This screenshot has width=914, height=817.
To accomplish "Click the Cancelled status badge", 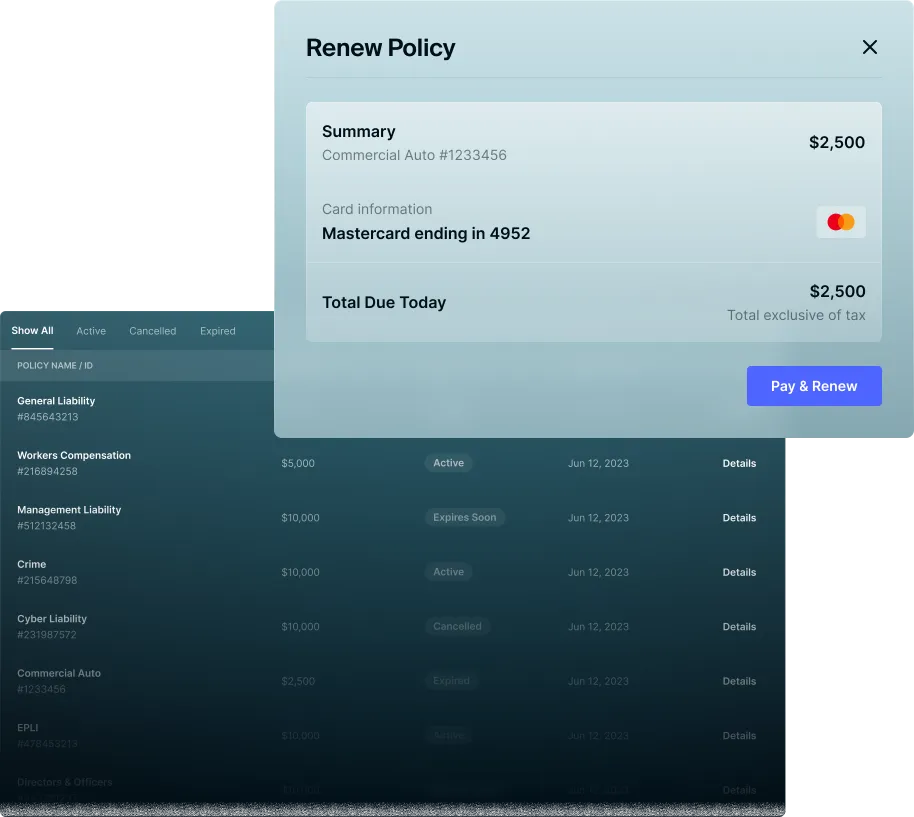I will (x=457, y=626).
